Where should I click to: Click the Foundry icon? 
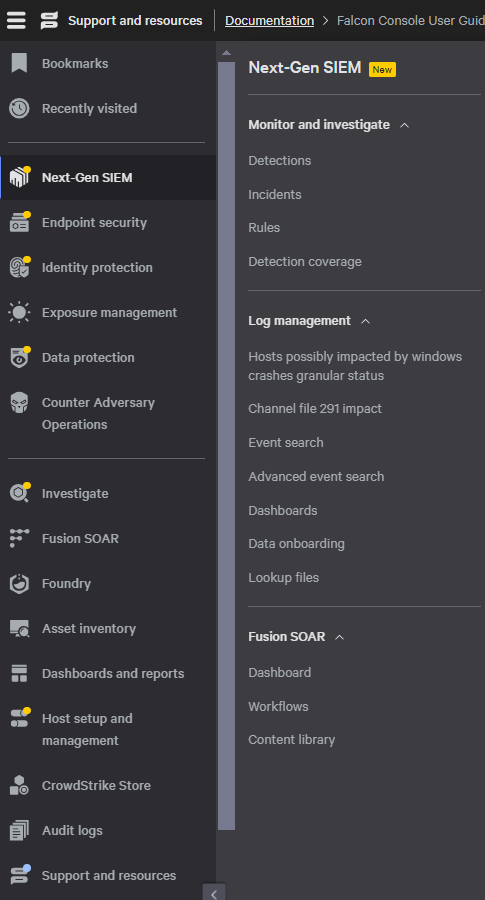tap(20, 583)
